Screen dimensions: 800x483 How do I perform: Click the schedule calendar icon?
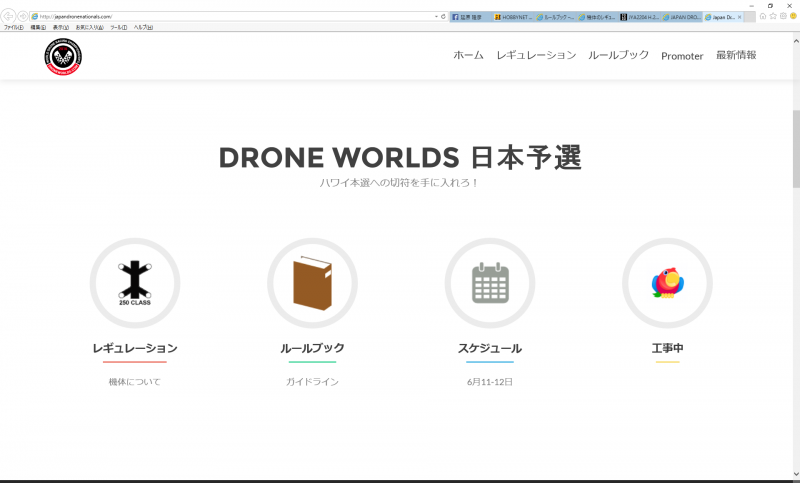point(490,283)
